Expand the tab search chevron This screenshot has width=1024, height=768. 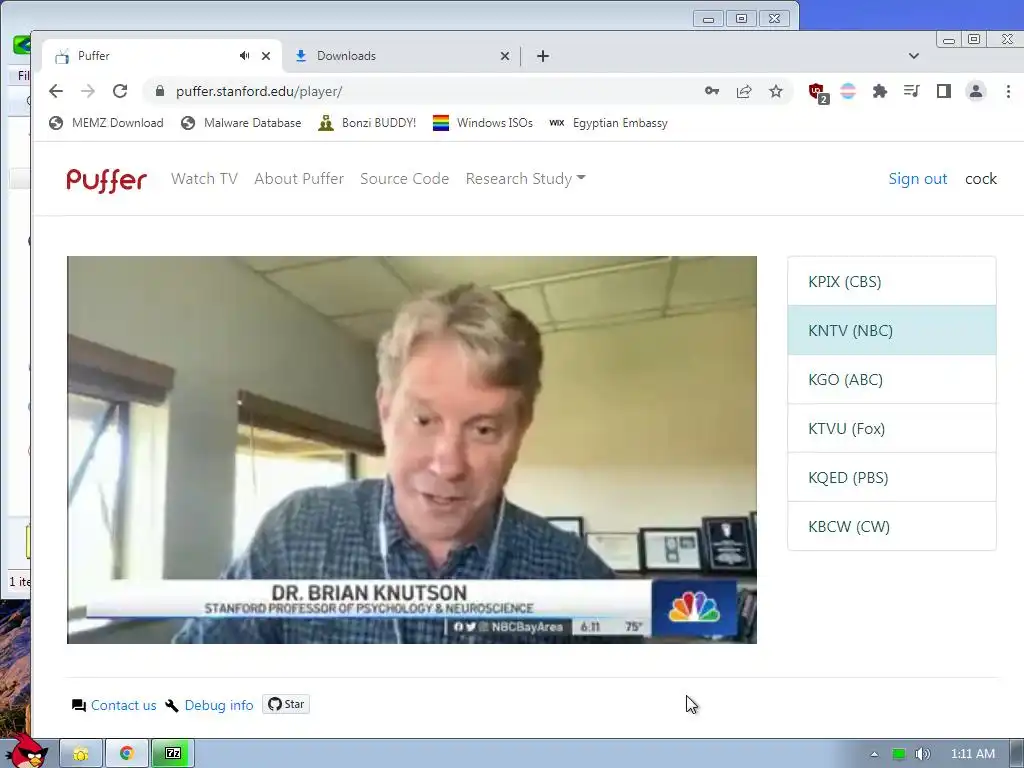tap(914, 56)
